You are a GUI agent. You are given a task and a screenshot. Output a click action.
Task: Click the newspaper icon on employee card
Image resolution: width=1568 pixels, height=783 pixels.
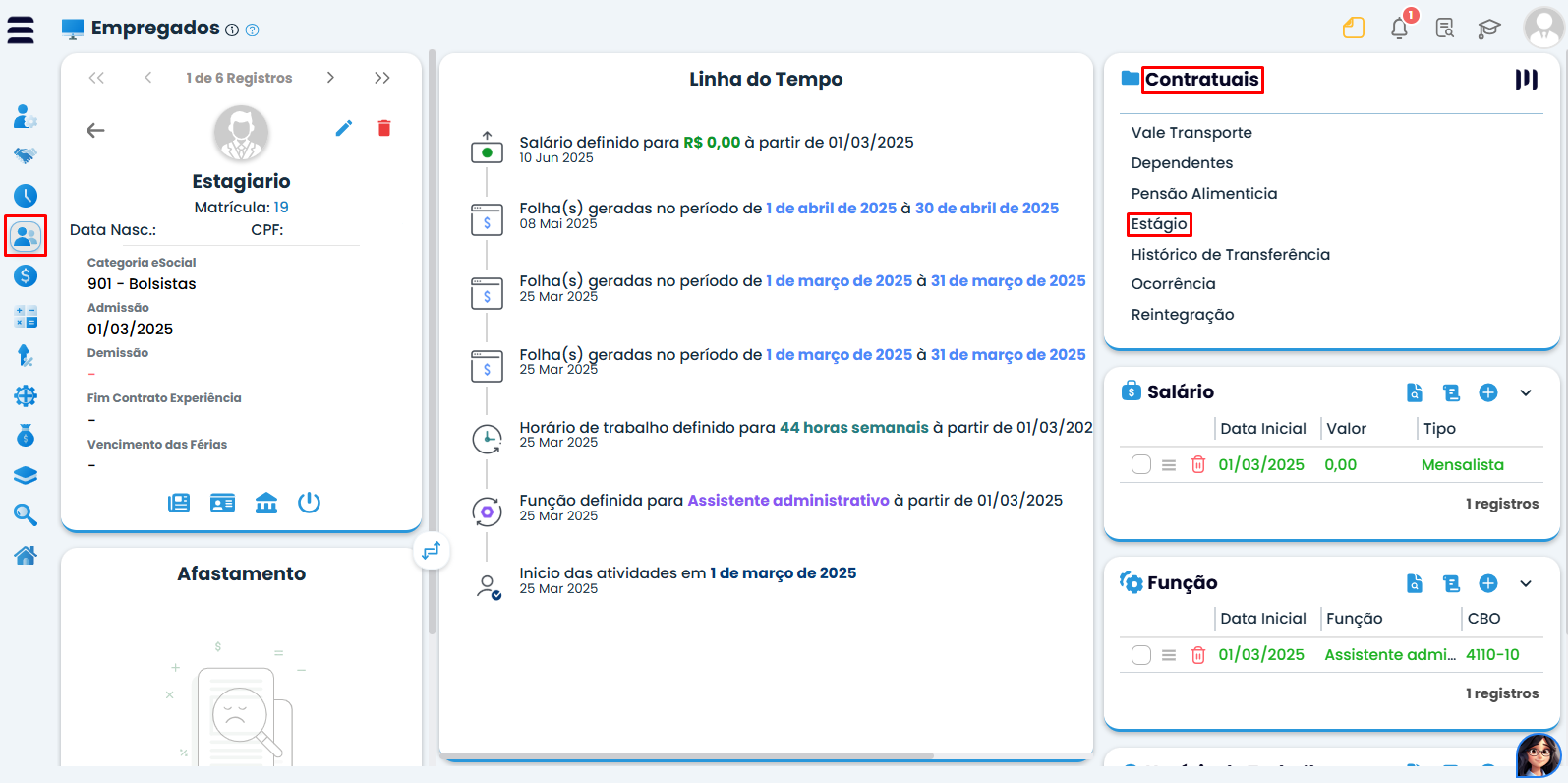pyautogui.click(x=179, y=503)
